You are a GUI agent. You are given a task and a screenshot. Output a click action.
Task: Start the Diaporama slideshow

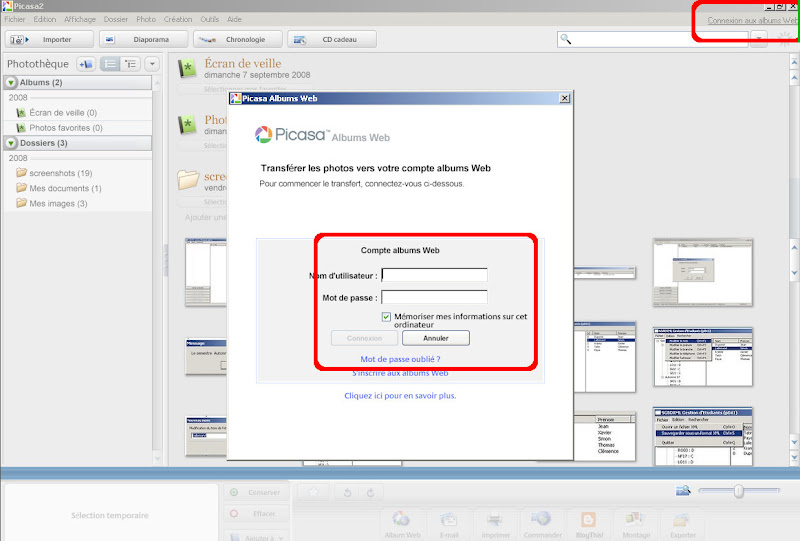pos(143,39)
